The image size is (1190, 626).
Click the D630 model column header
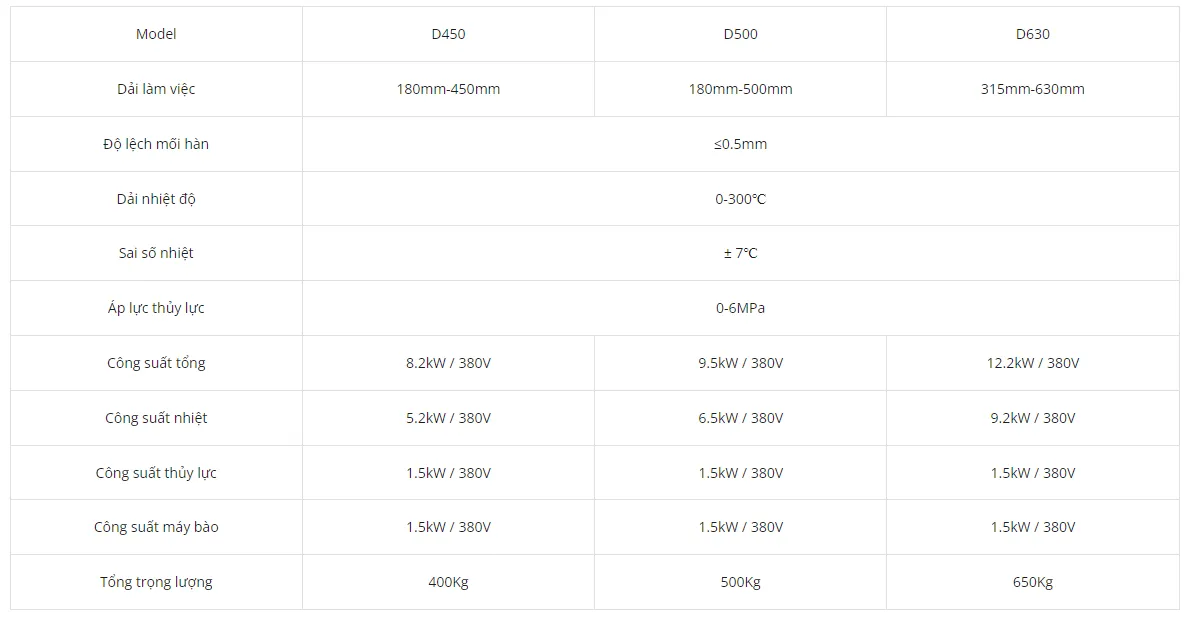pyautogui.click(x=1032, y=34)
